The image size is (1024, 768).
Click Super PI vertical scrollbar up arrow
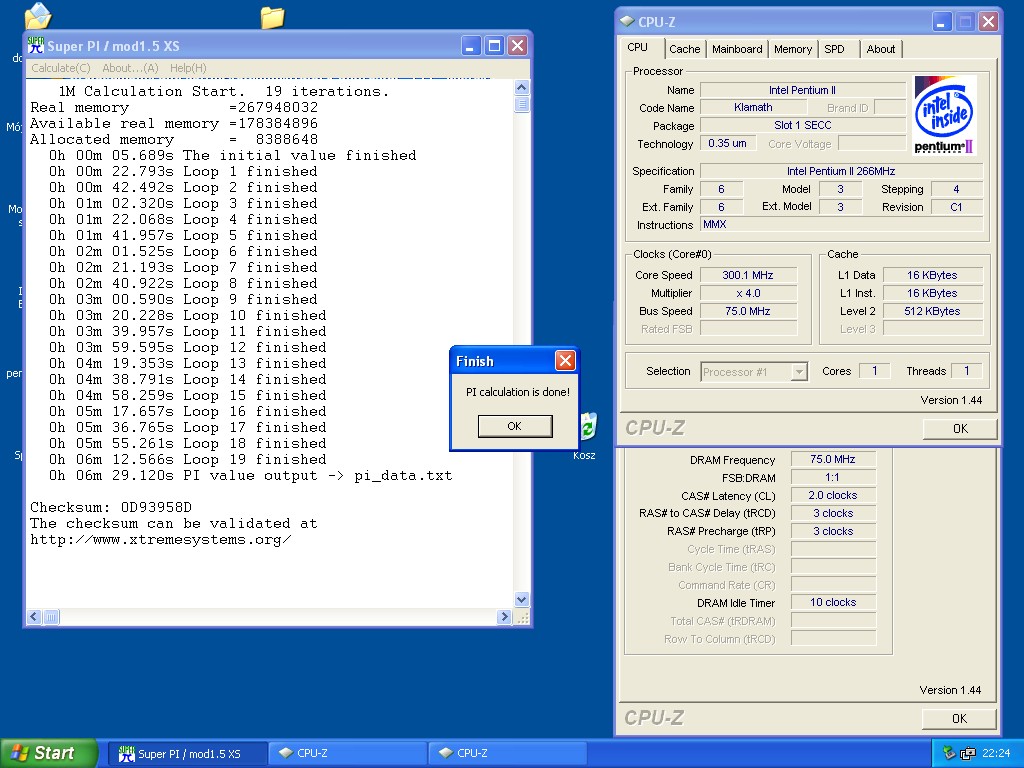click(521, 87)
